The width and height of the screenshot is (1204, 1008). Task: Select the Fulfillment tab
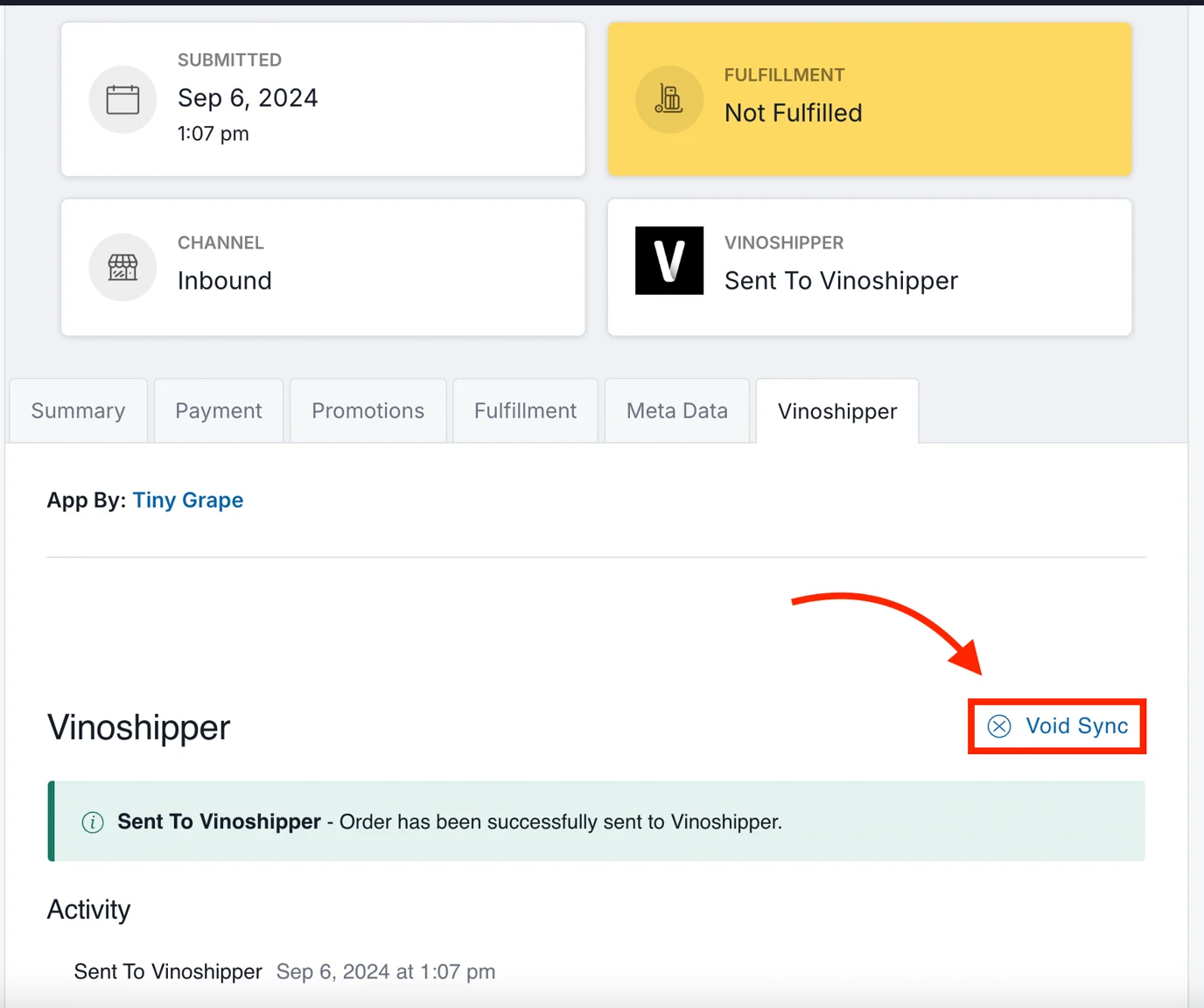coord(525,411)
